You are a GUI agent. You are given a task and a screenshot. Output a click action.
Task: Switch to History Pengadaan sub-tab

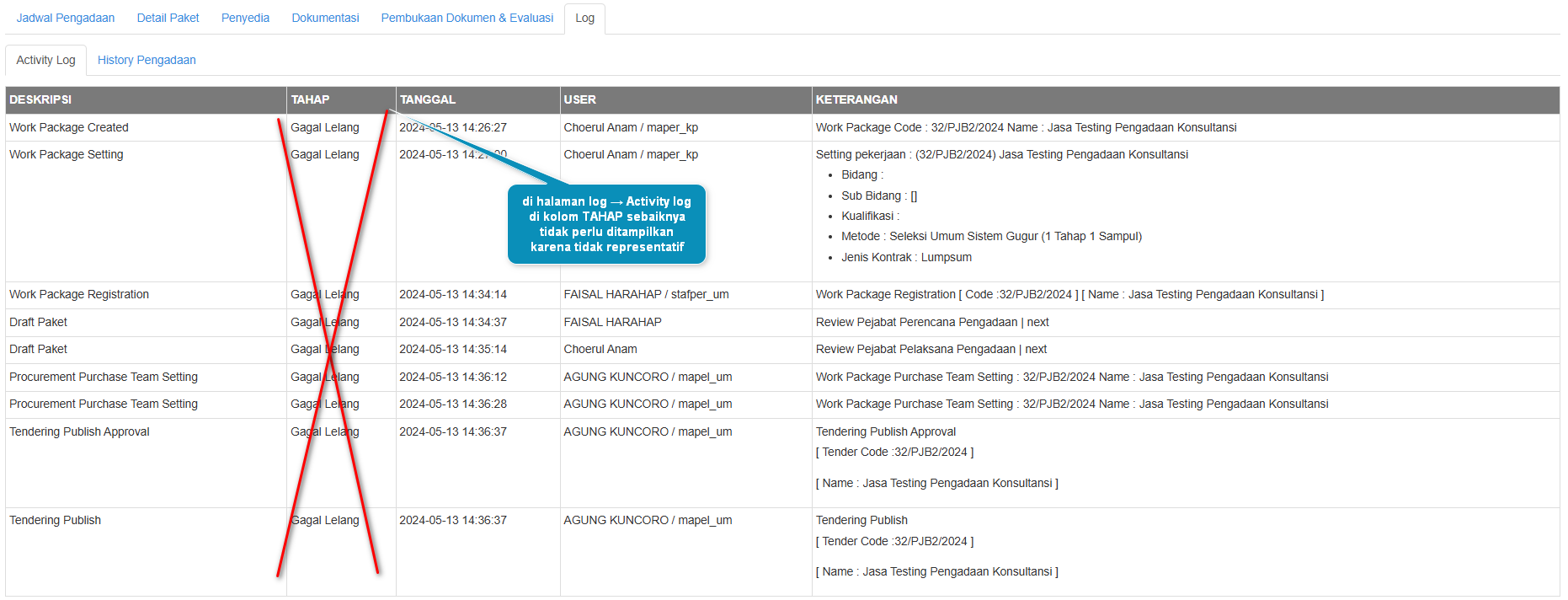click(147, 60)
